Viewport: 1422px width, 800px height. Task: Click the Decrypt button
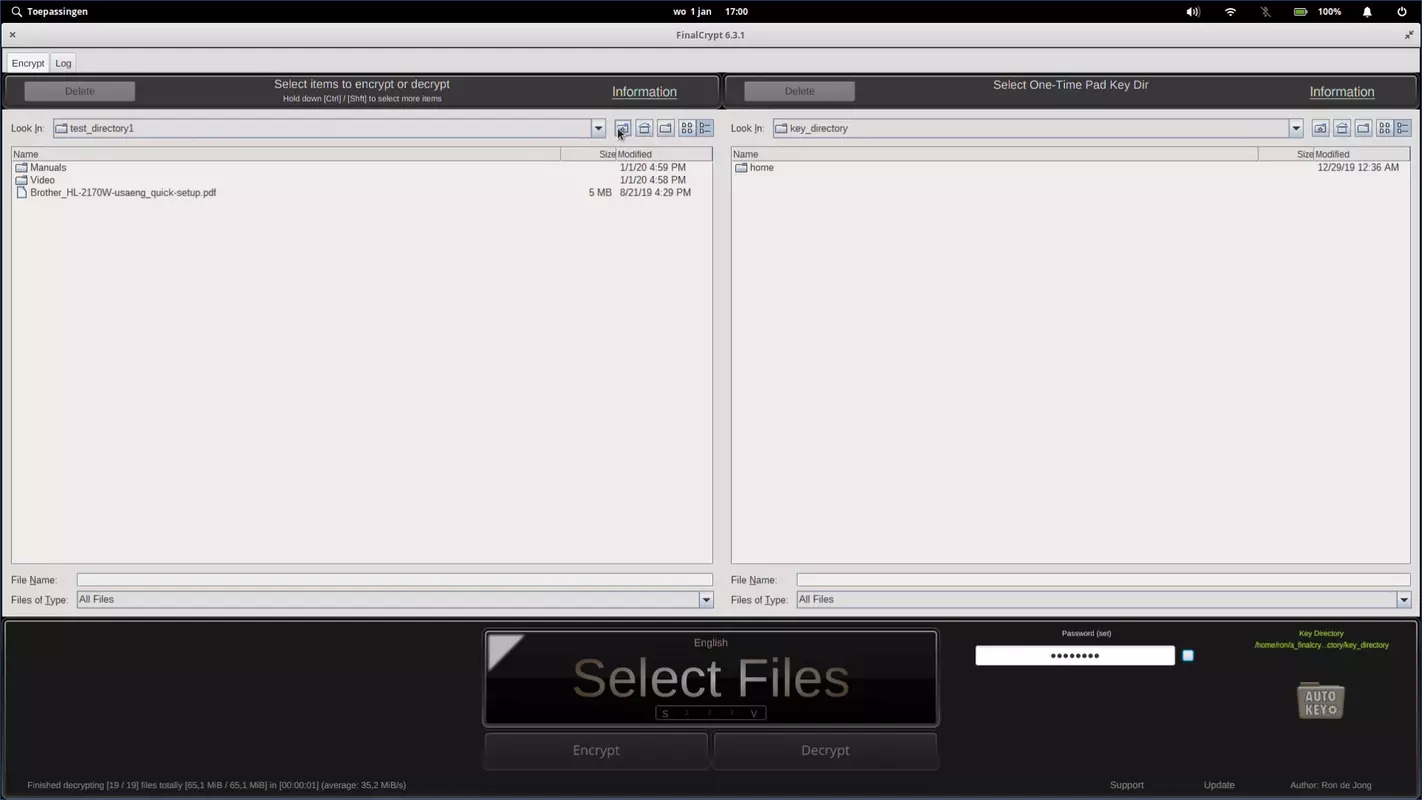(x=825, y=750)
